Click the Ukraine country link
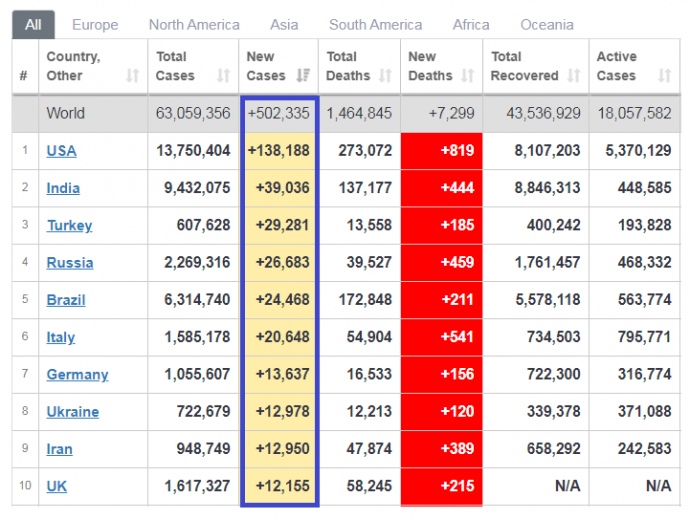 click(x=72, y=412)
